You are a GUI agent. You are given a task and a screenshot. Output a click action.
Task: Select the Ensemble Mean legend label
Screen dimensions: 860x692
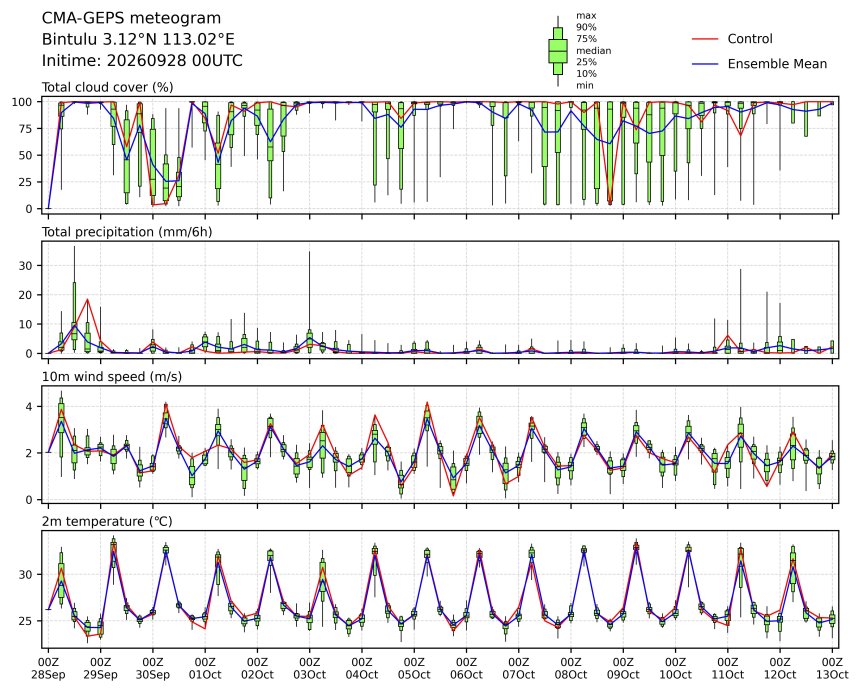777,64
